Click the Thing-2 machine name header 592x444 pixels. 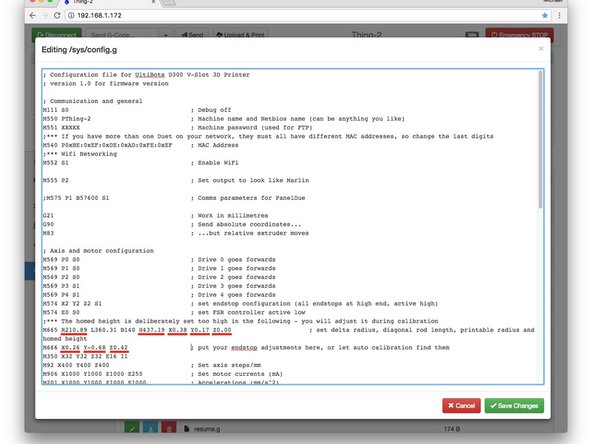367,35
